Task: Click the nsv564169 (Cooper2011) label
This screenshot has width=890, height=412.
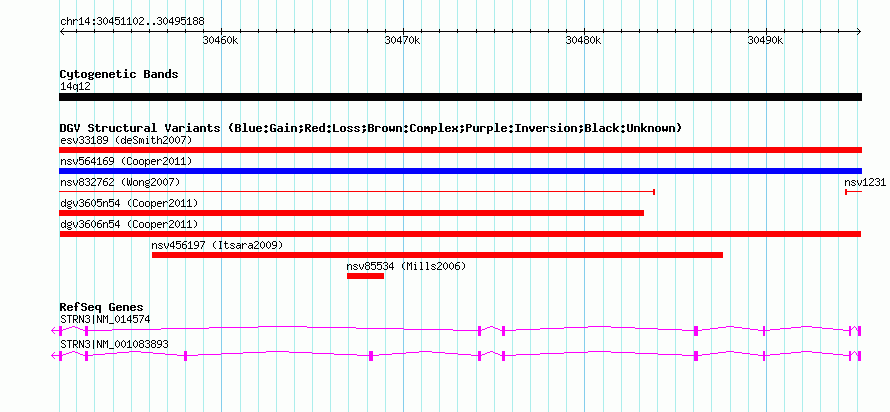Action: coord(126,162)
